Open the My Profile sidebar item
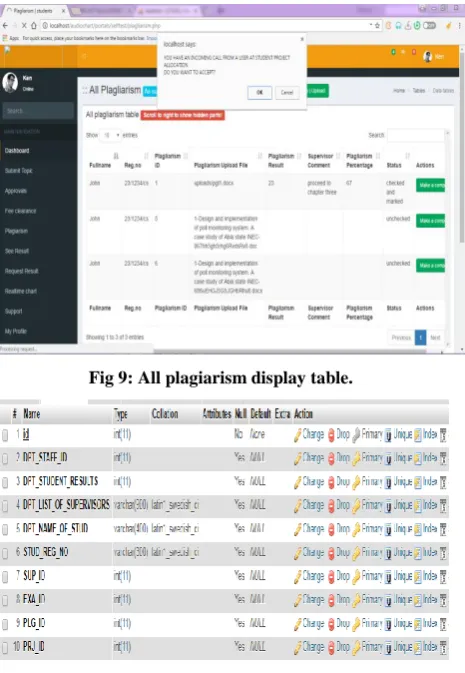 point(16,331)
